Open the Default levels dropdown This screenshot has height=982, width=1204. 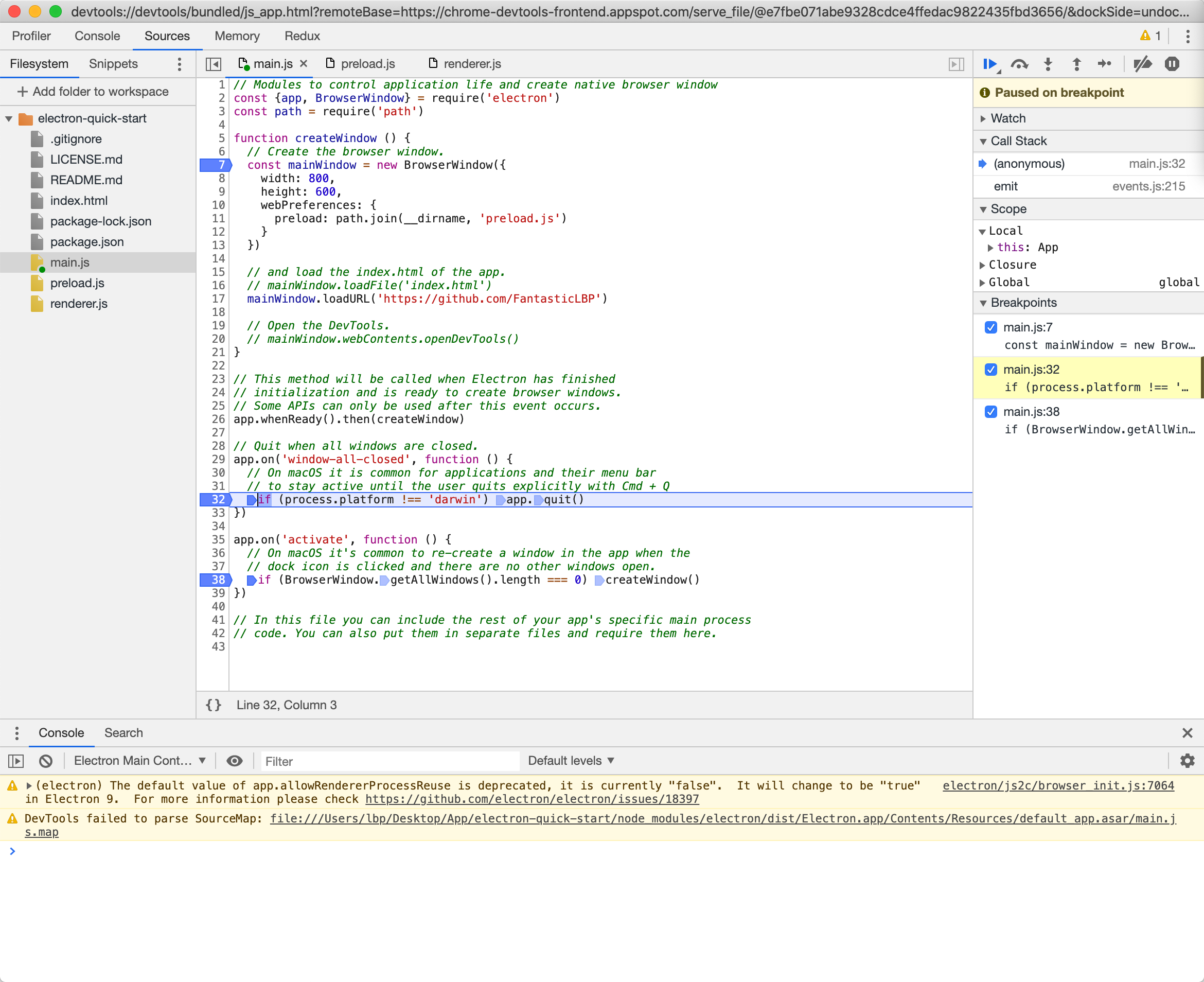[x=571, y=761]
